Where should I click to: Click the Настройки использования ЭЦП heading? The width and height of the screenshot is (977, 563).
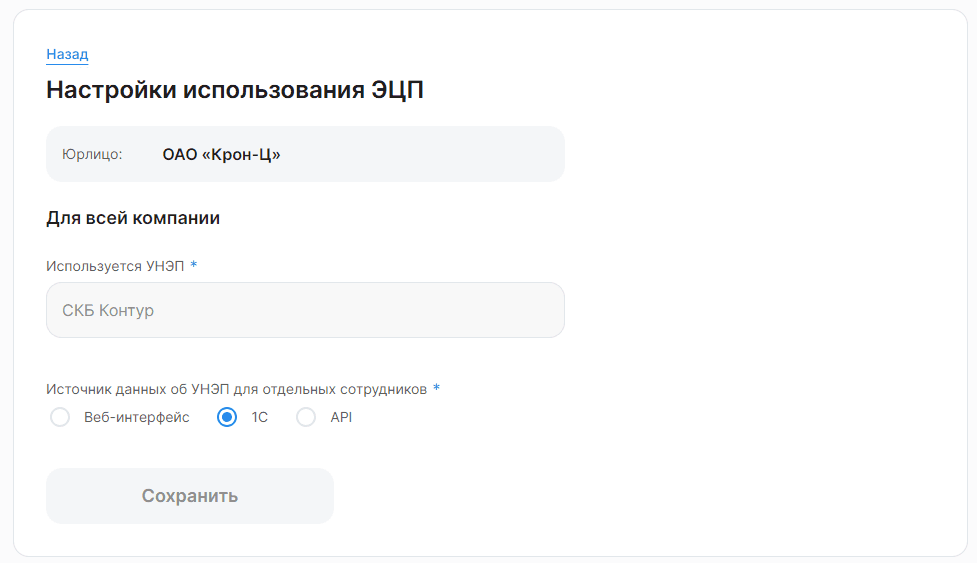coord(235,90)
